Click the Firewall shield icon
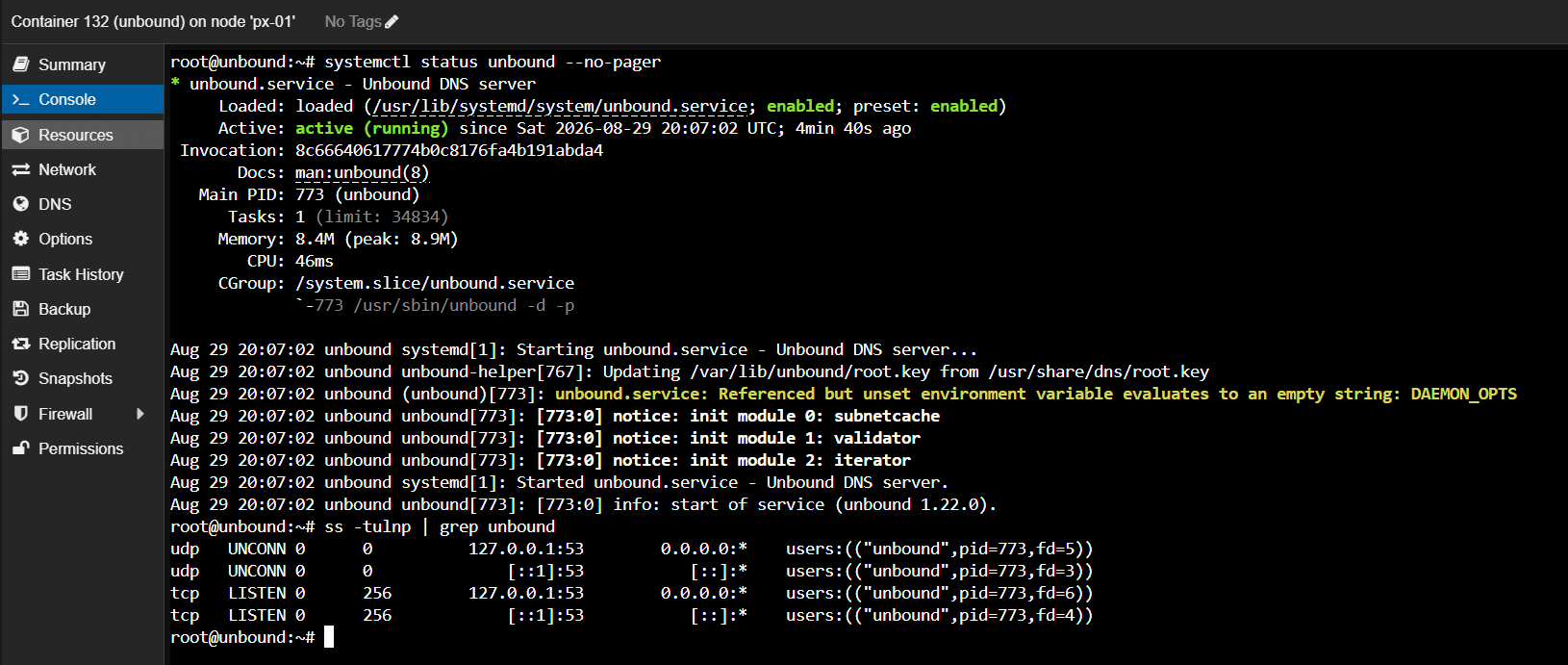This screenshot has height=665, width=1568. tap(20, 414)
